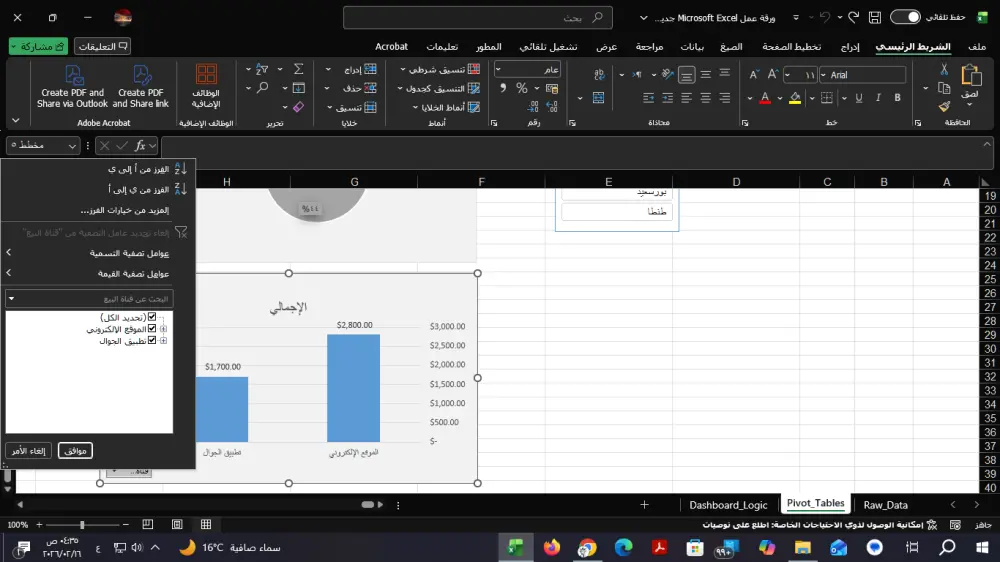Increase font size with the larger A
The image size is (1000, 562).
(772, 75)
